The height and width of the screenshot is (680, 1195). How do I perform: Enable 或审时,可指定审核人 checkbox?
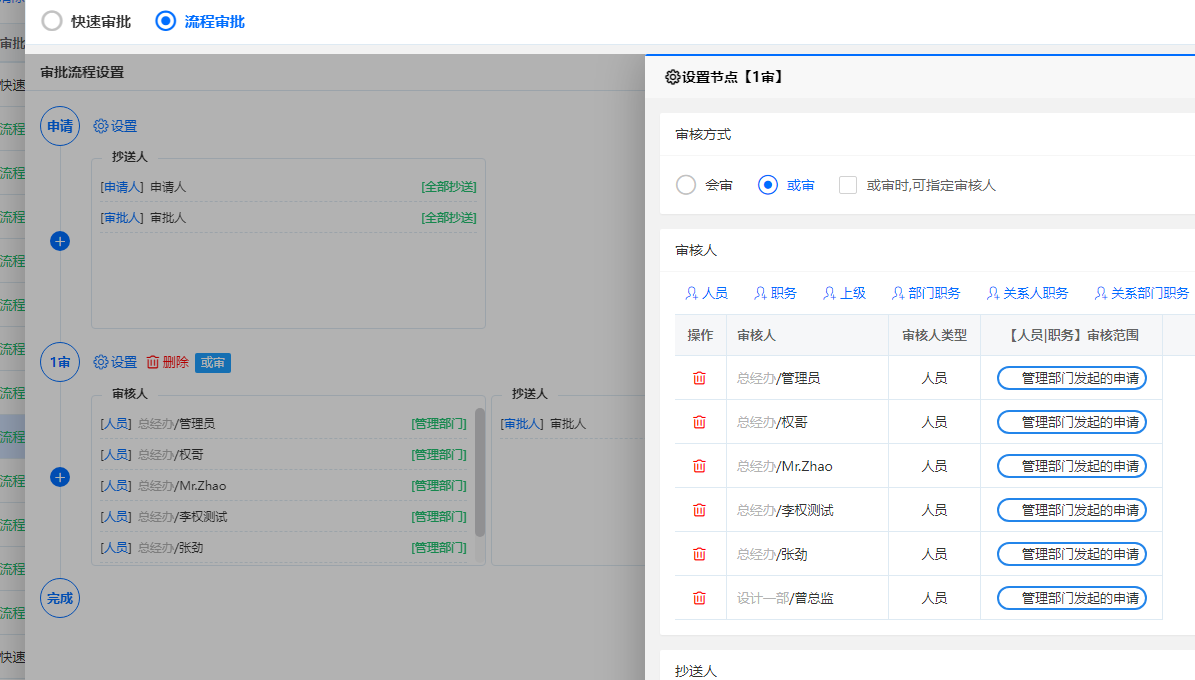[847, 185]
